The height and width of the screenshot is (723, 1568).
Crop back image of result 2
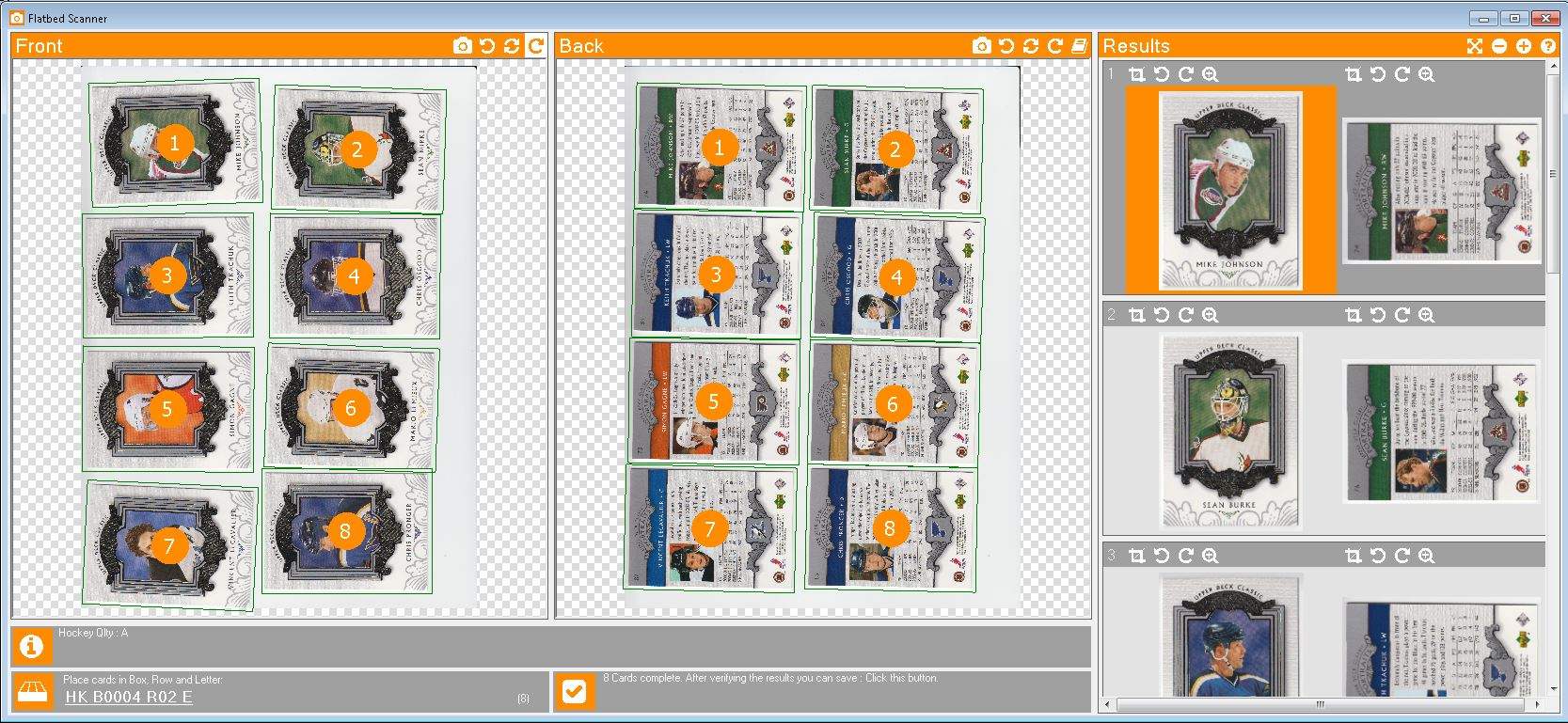tap(1354, 315)
